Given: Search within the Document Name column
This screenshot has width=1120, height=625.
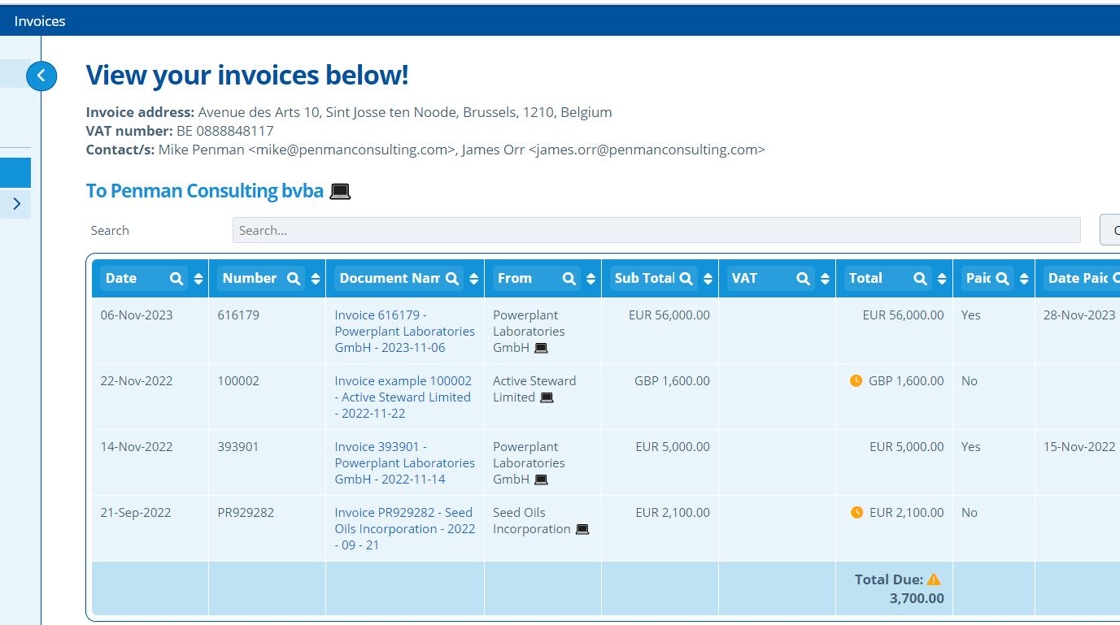Looking at the screenshot, I should click(451, 279).
